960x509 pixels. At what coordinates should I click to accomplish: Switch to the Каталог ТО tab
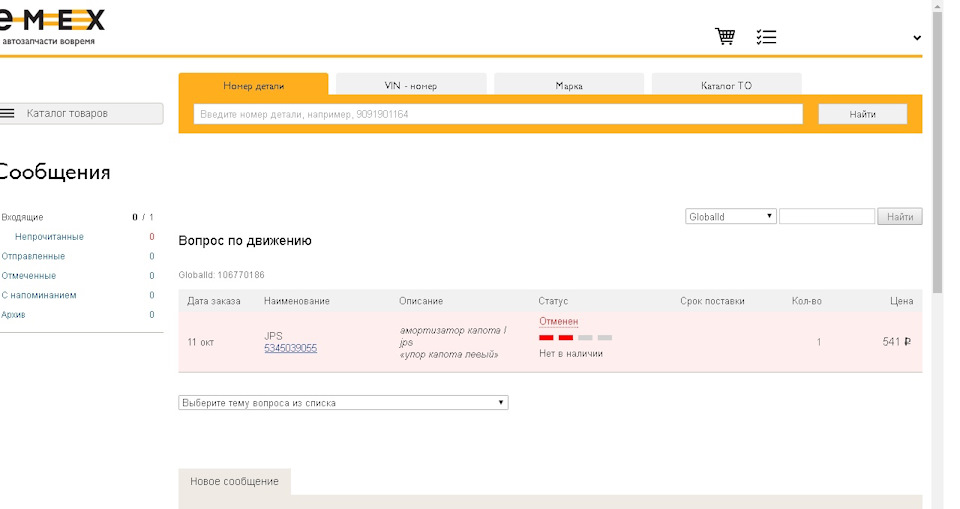point(726,86)
